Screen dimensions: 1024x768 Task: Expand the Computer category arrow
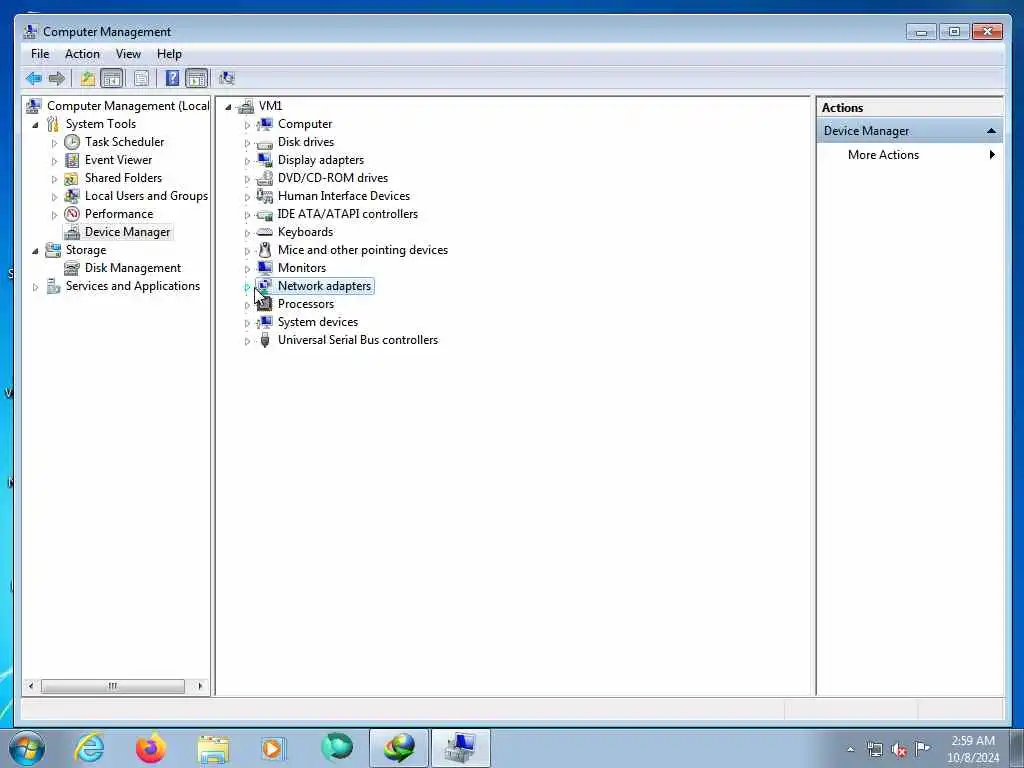(x=248, y=125)
